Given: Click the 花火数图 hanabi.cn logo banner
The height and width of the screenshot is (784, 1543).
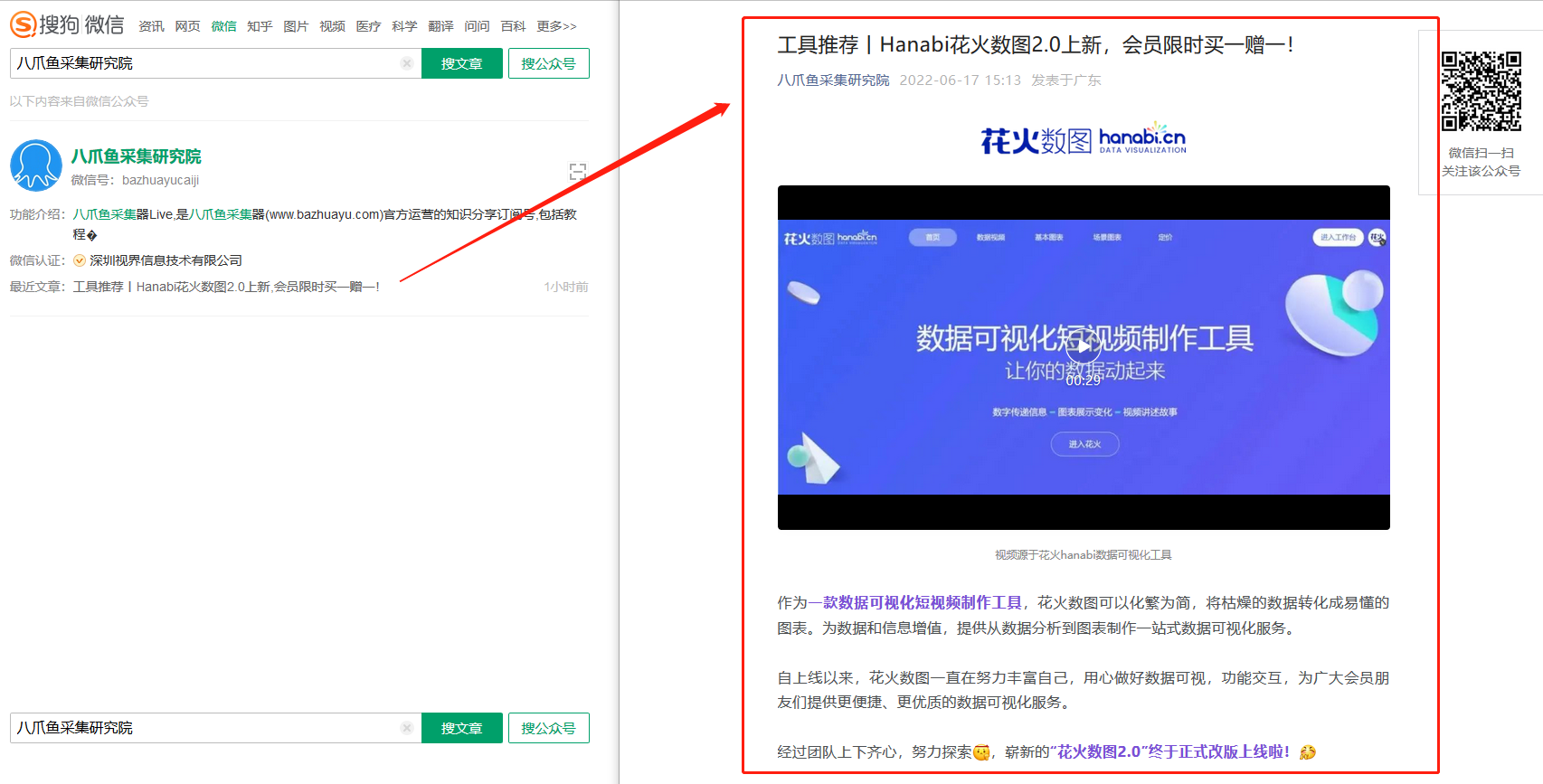Looking at the screenshot, I should pos(1084,139).
